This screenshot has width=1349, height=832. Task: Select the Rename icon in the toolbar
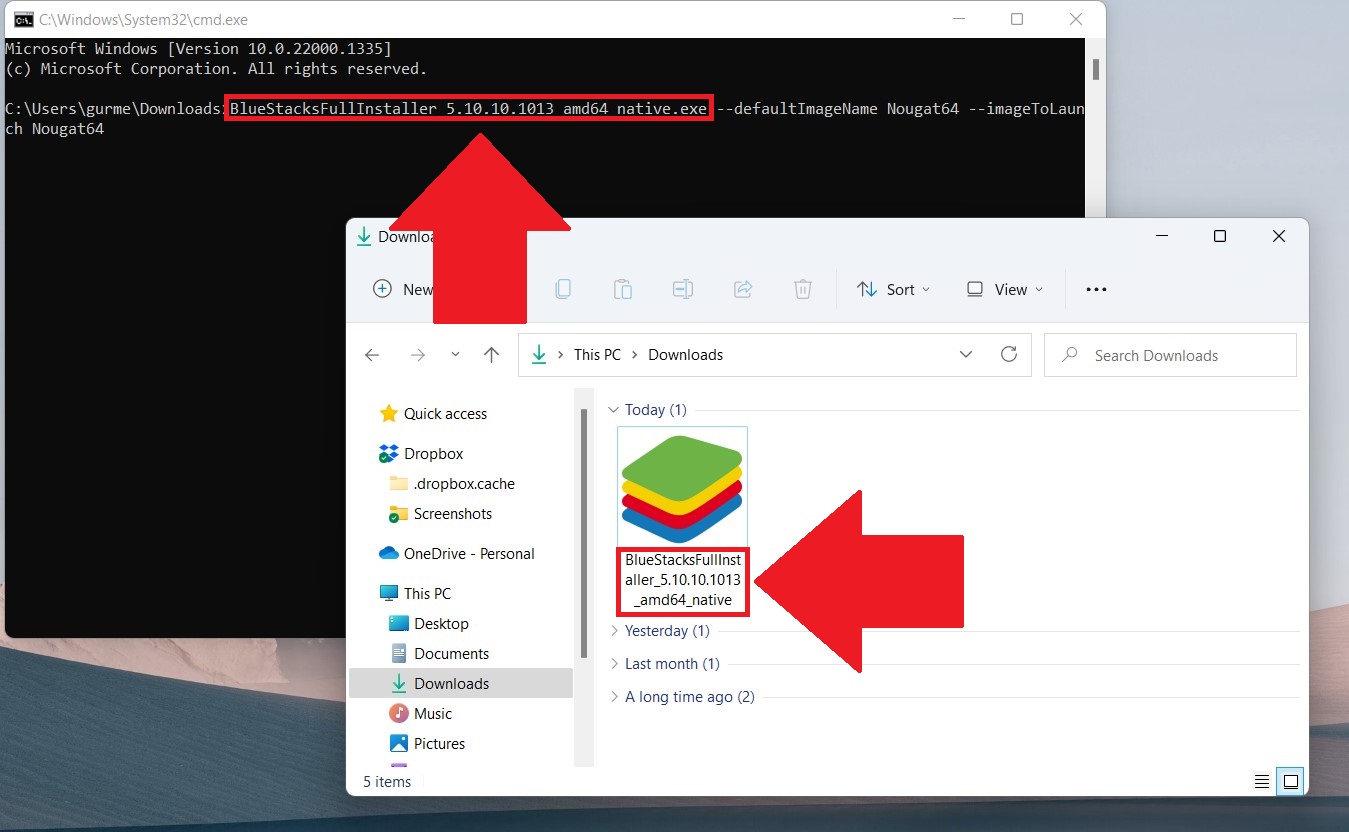pyautogui.click(x=683, y=289)
